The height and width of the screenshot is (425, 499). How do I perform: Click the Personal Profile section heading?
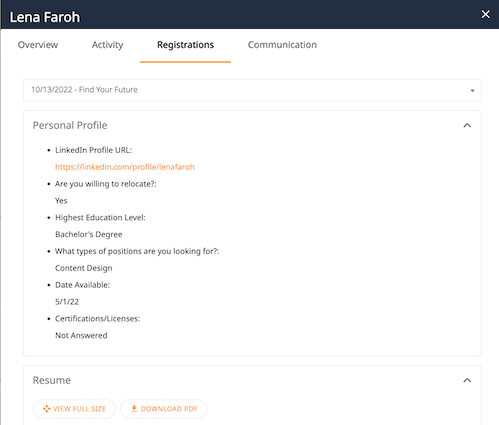(70, 125)
